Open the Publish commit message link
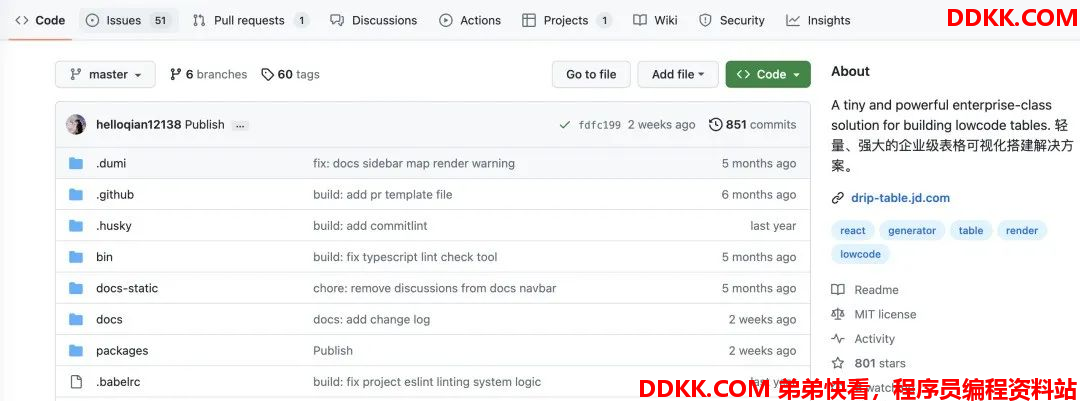 coord(205,125)
